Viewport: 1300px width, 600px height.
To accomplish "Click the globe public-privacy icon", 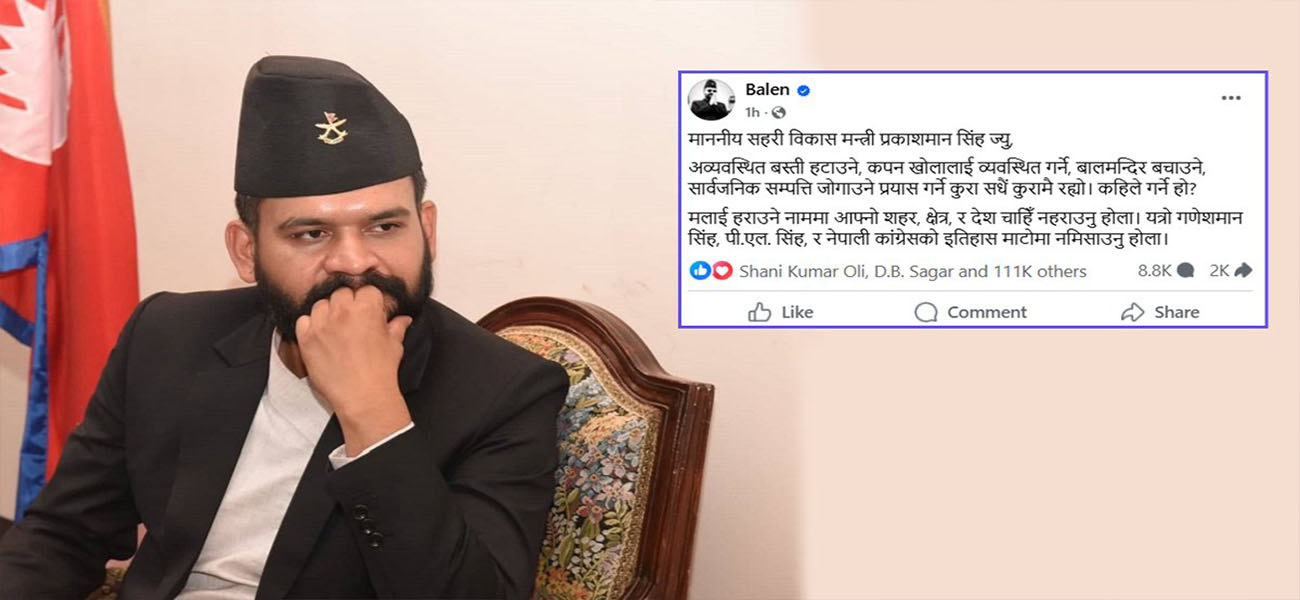I will (x=779, y=112).
